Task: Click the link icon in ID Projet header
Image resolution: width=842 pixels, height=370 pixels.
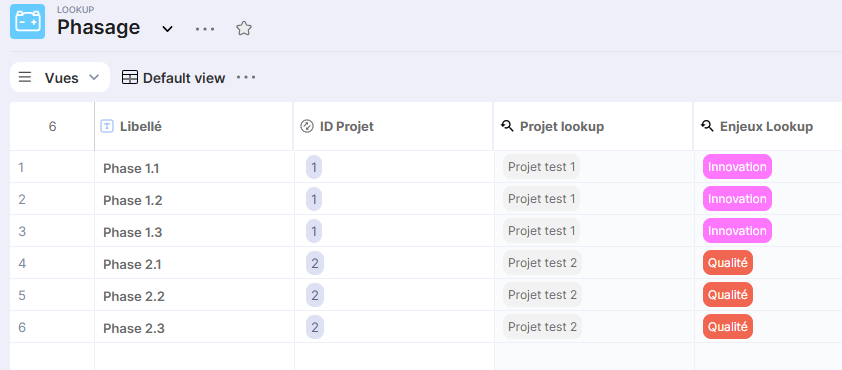Action: pos(307,127)
